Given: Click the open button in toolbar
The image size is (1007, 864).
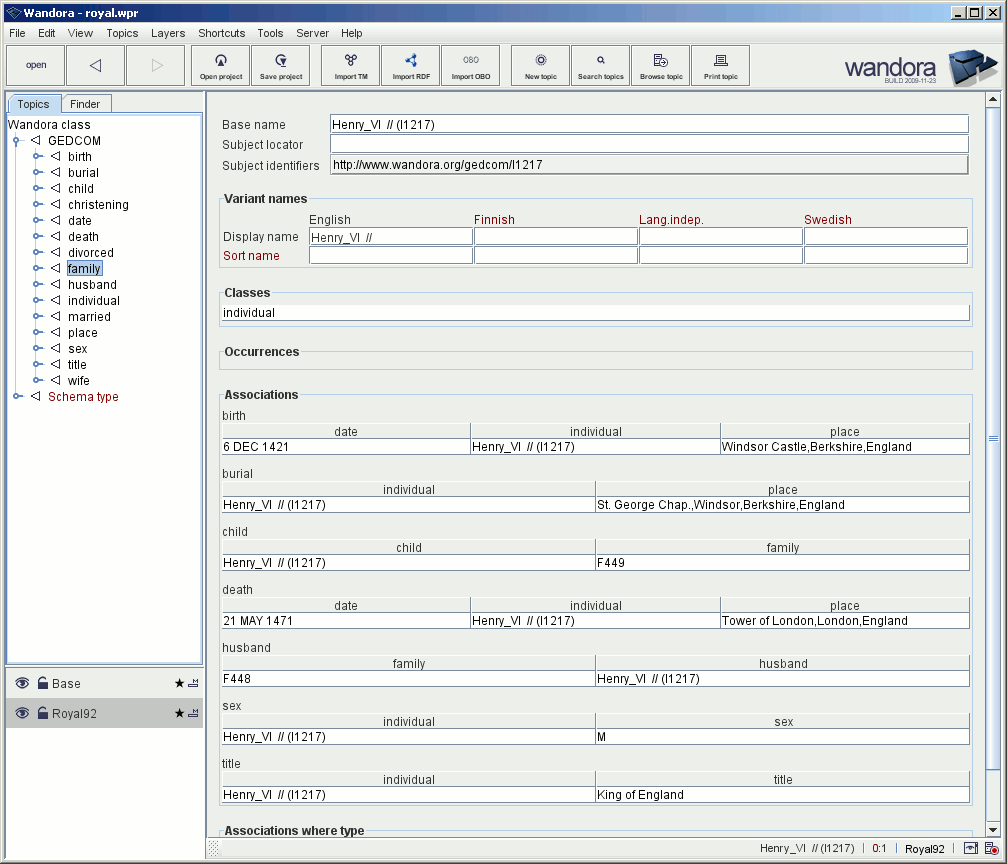Looking at the screenshot, I should (x=36, y=66).
